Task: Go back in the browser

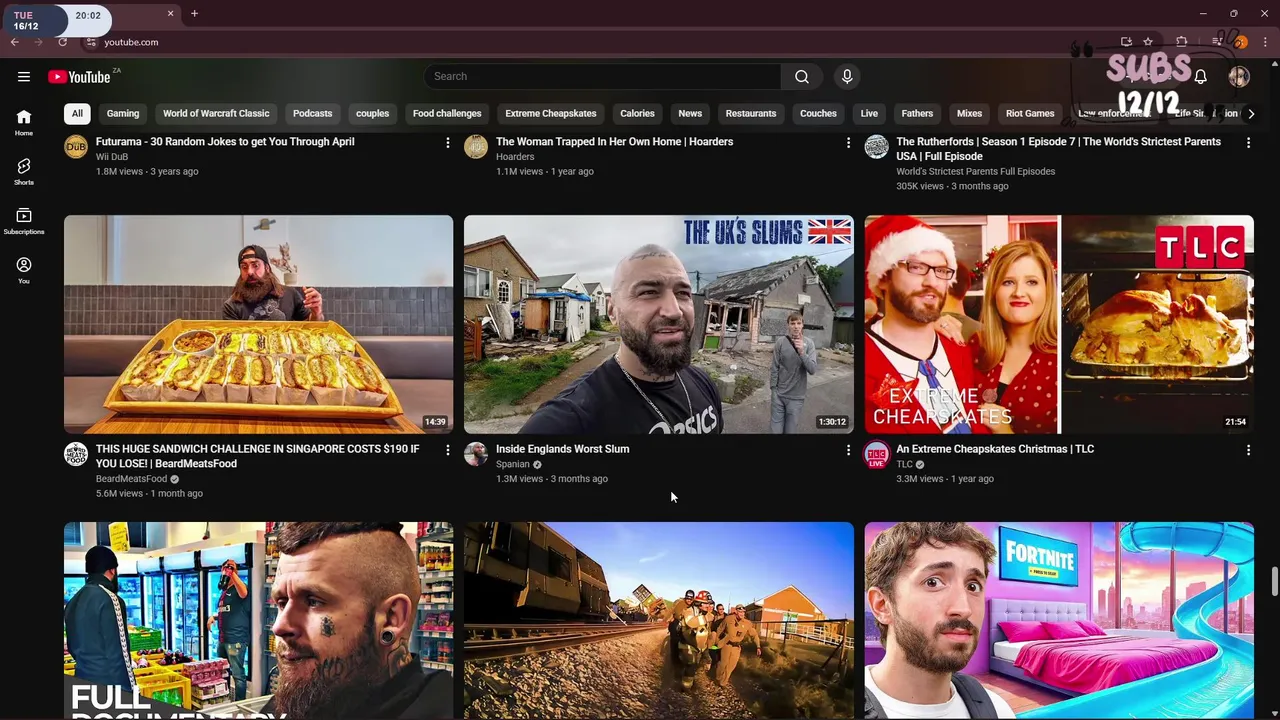Action: coord(15,42)
